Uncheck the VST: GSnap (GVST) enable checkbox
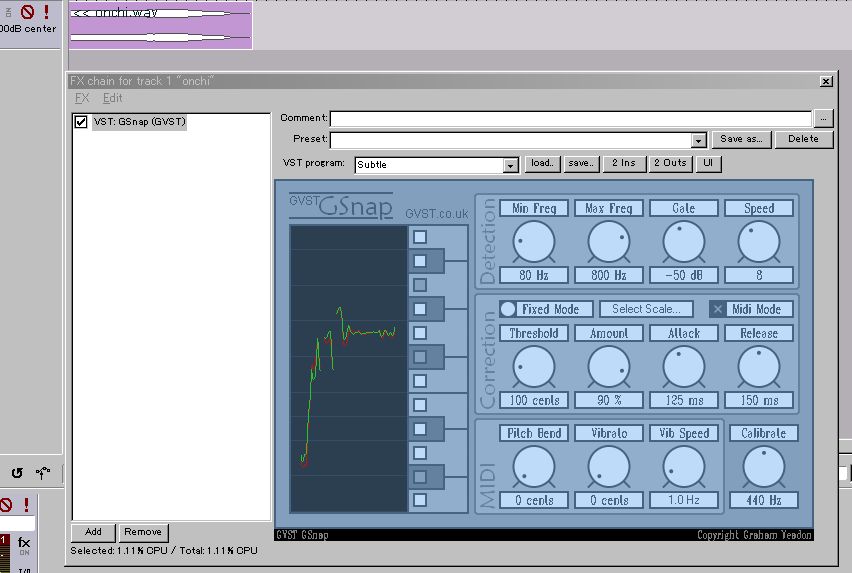Viewport: 852px width, 573px height. coord(80,122)
